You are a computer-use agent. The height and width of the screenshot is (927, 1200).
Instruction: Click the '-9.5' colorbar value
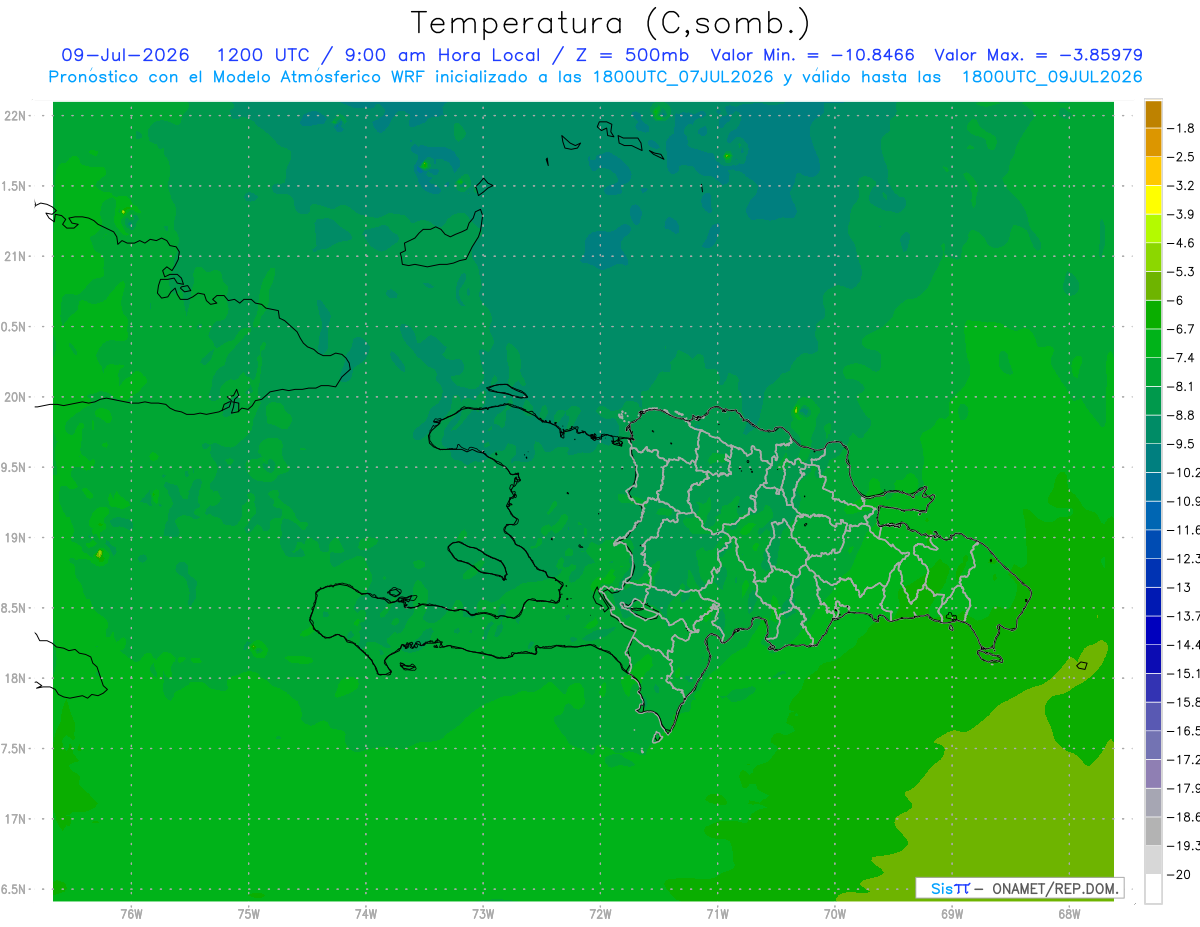click(x=1181, y=443)
